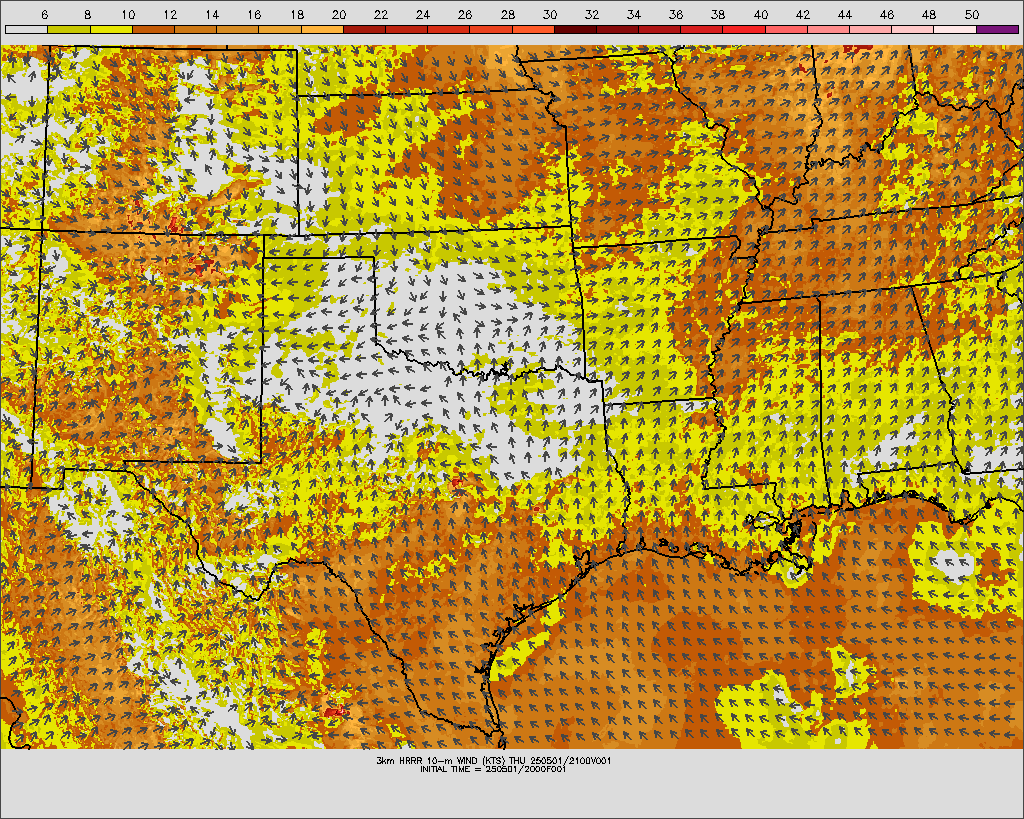Screen dimensions: 1024x819
Task: Click the legend swatch between 34 and 36
Action: click(x=660, y=29)
